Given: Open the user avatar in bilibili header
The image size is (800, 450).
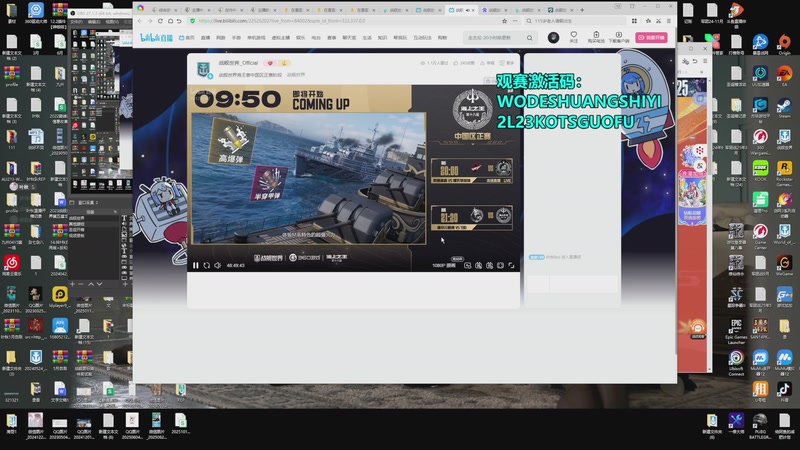Looking at the screenshot, I should (x=553, y=37).
